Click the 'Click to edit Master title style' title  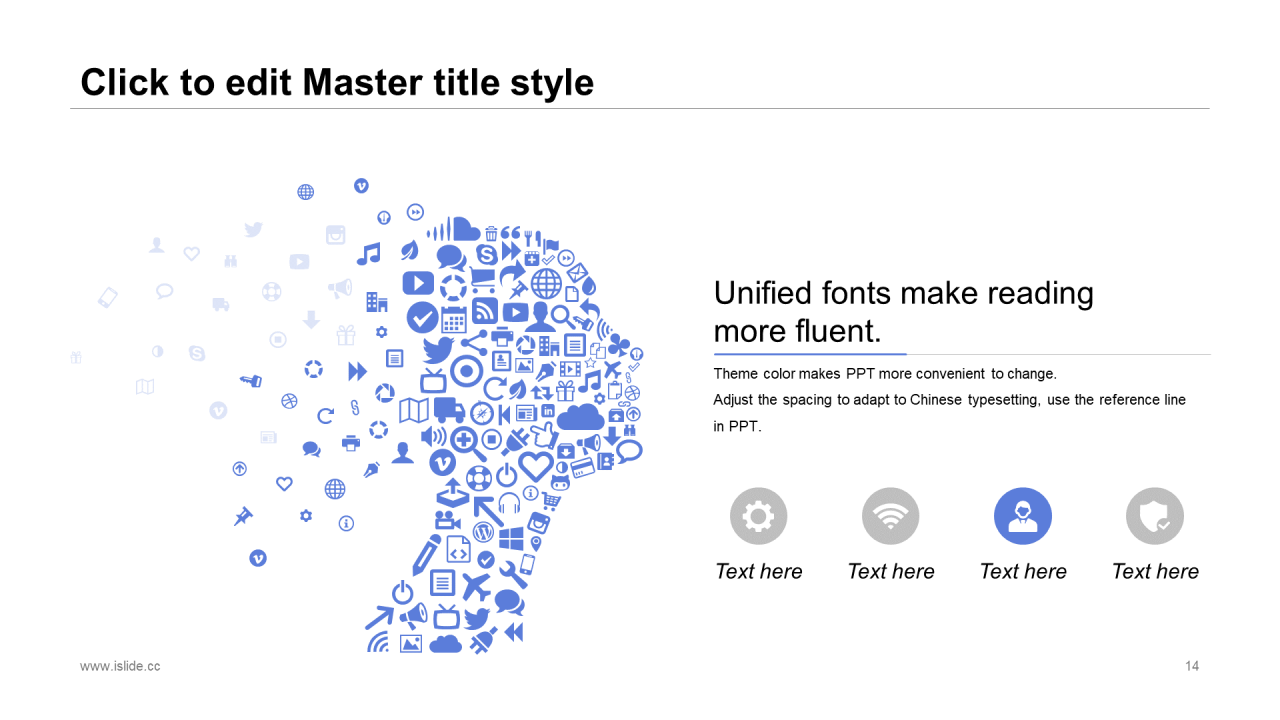click(x=337, y=82)
